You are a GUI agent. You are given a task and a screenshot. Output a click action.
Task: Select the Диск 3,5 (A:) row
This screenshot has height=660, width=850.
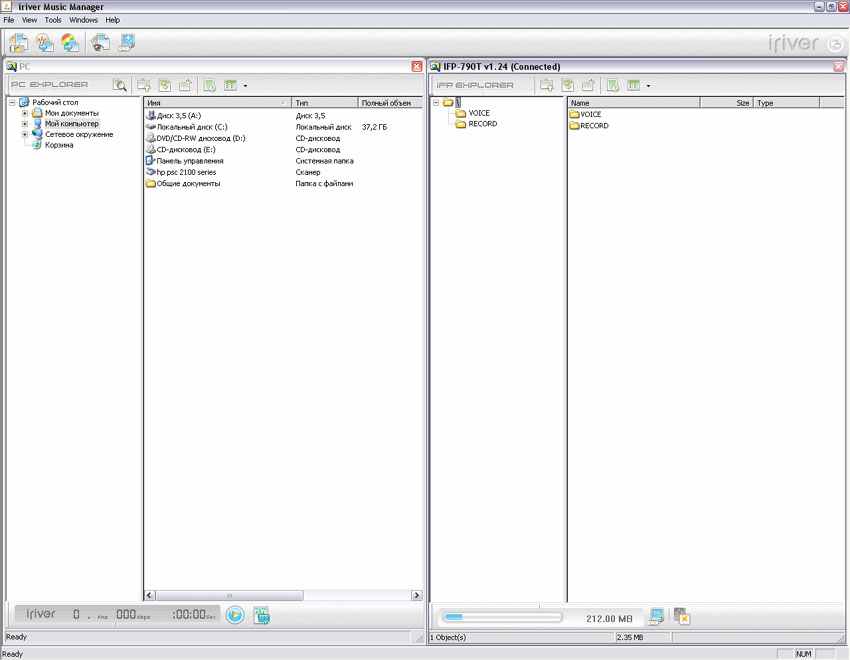point(282,115)
